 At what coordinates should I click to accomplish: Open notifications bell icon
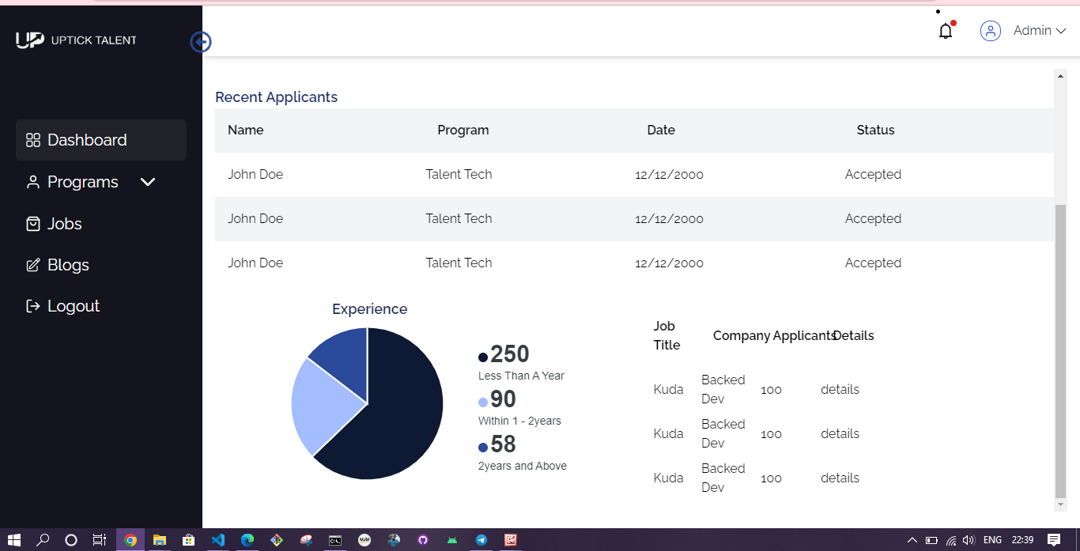(946, 31)
